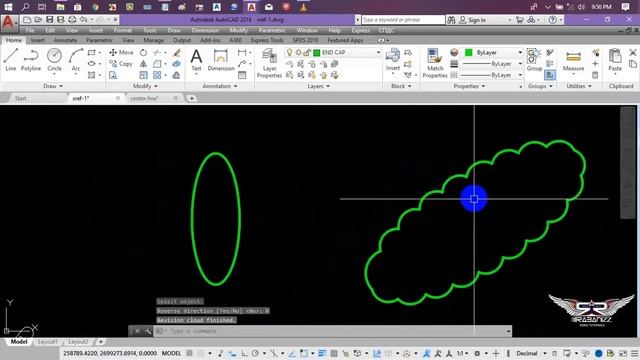Viewport: 640px width, 360px height.
Task: Select the Dimension tool
Action: pos(221,60)
